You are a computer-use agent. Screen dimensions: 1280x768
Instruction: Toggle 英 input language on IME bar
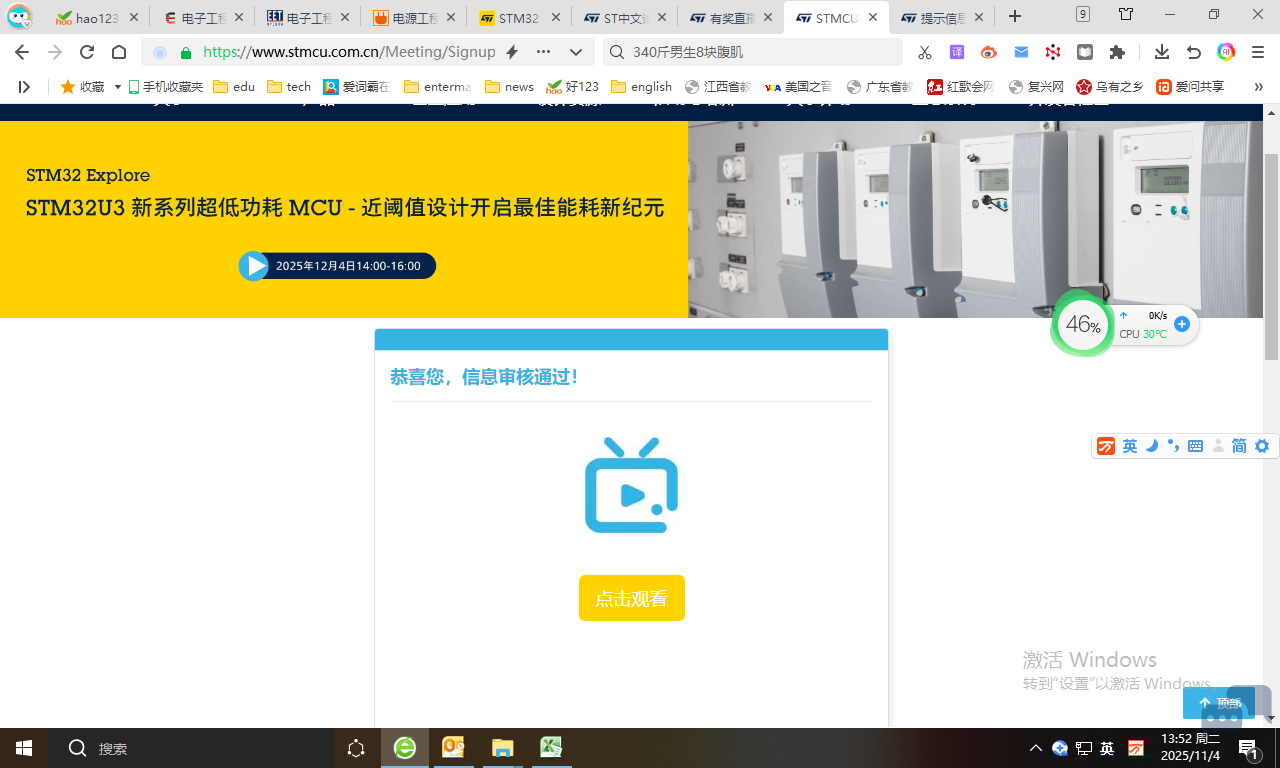click(x=1130, y=446)
